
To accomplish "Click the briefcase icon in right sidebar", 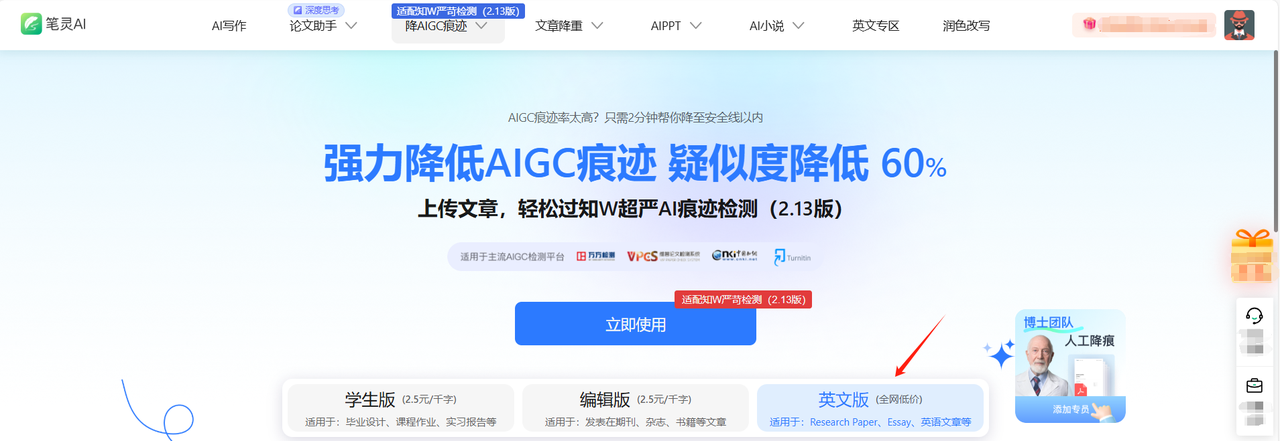I will [x=1254, y=386].
